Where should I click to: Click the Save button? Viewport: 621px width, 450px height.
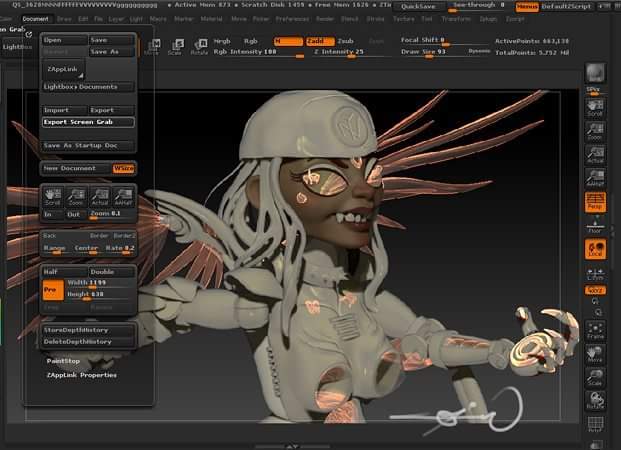(x=112, y=40)
